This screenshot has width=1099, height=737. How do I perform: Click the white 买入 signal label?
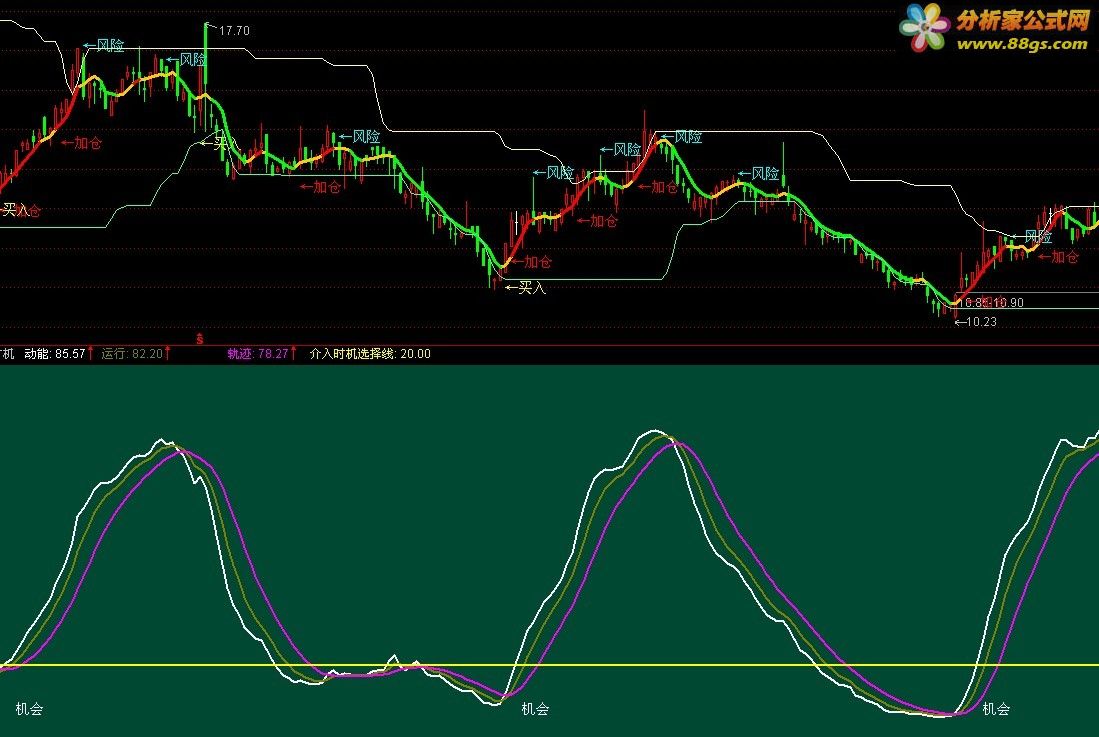tap(531, 287)
